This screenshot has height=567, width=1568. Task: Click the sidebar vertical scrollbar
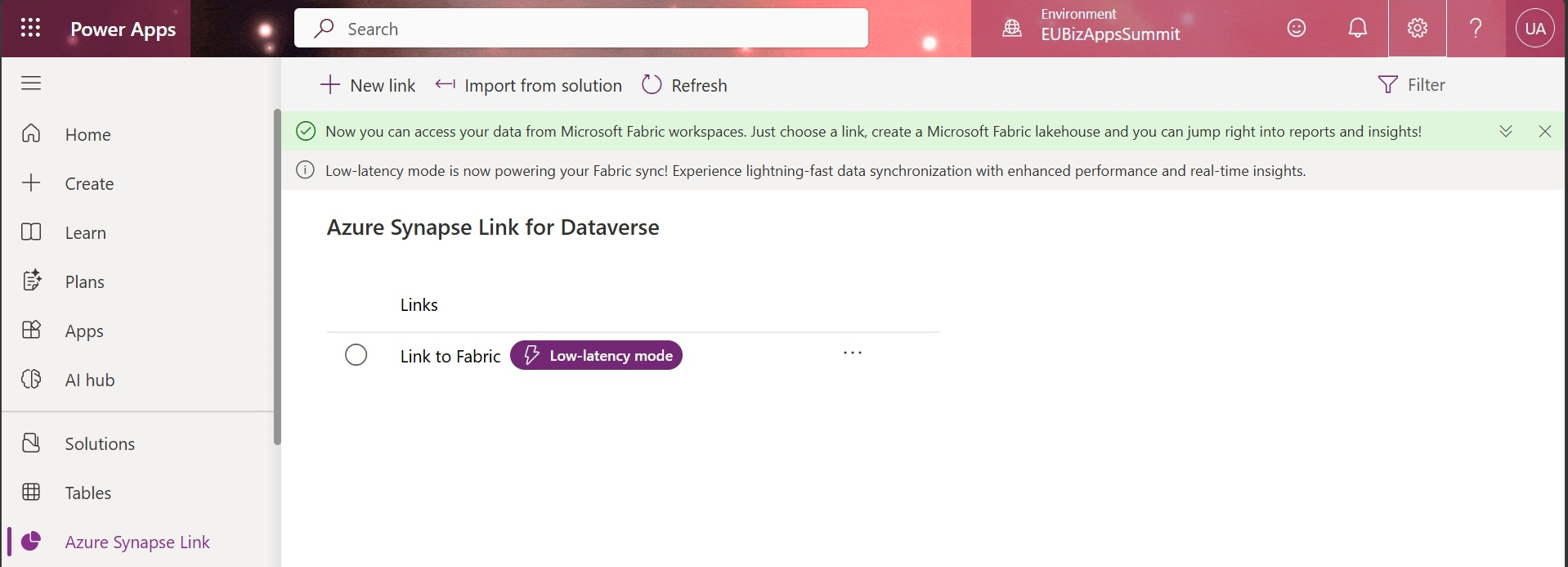pyautogui.click(x=277, y=277)
